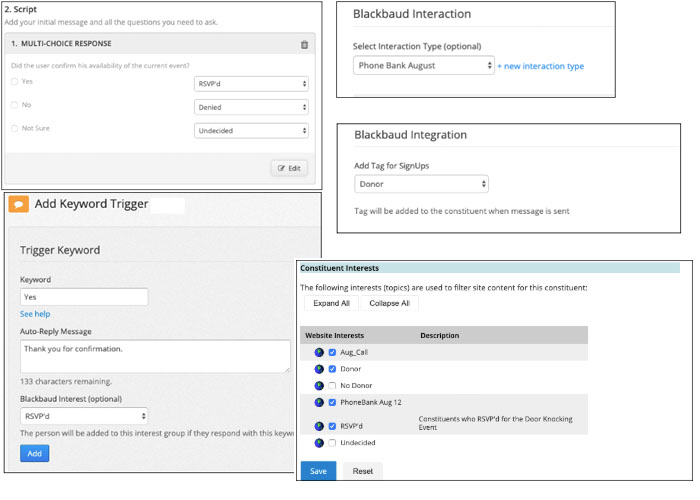This screenshot has width=700, height=500.
Task: Click Expand All in Constituent Interests
Action: pos(331,303)
